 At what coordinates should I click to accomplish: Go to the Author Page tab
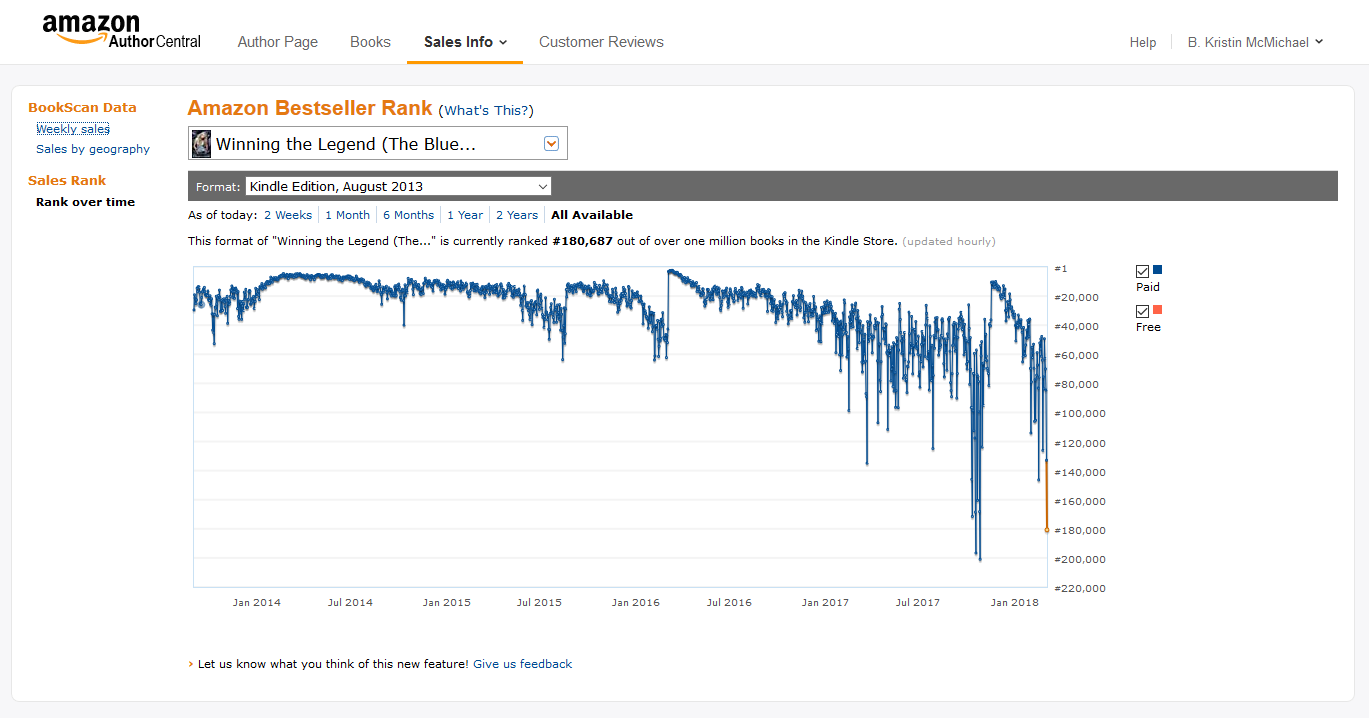tap(278, 42)
